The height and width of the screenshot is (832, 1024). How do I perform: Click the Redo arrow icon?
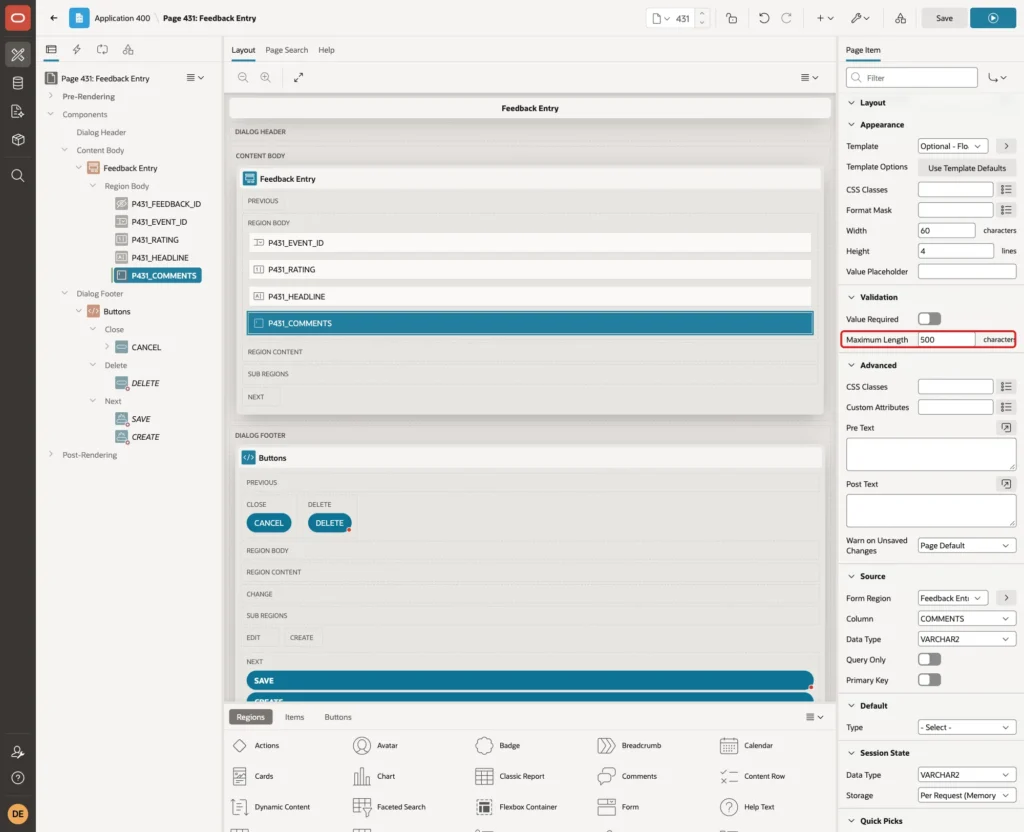[x=786, y=18]
